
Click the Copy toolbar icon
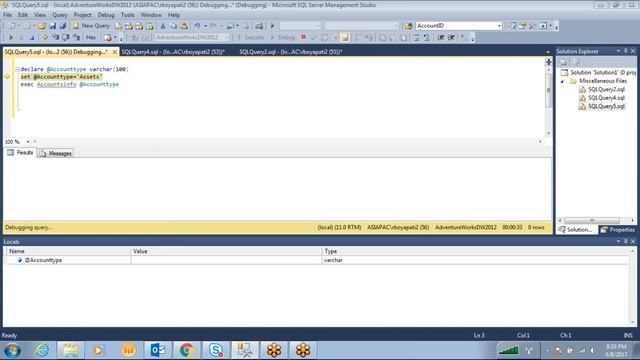click(173, 26)
